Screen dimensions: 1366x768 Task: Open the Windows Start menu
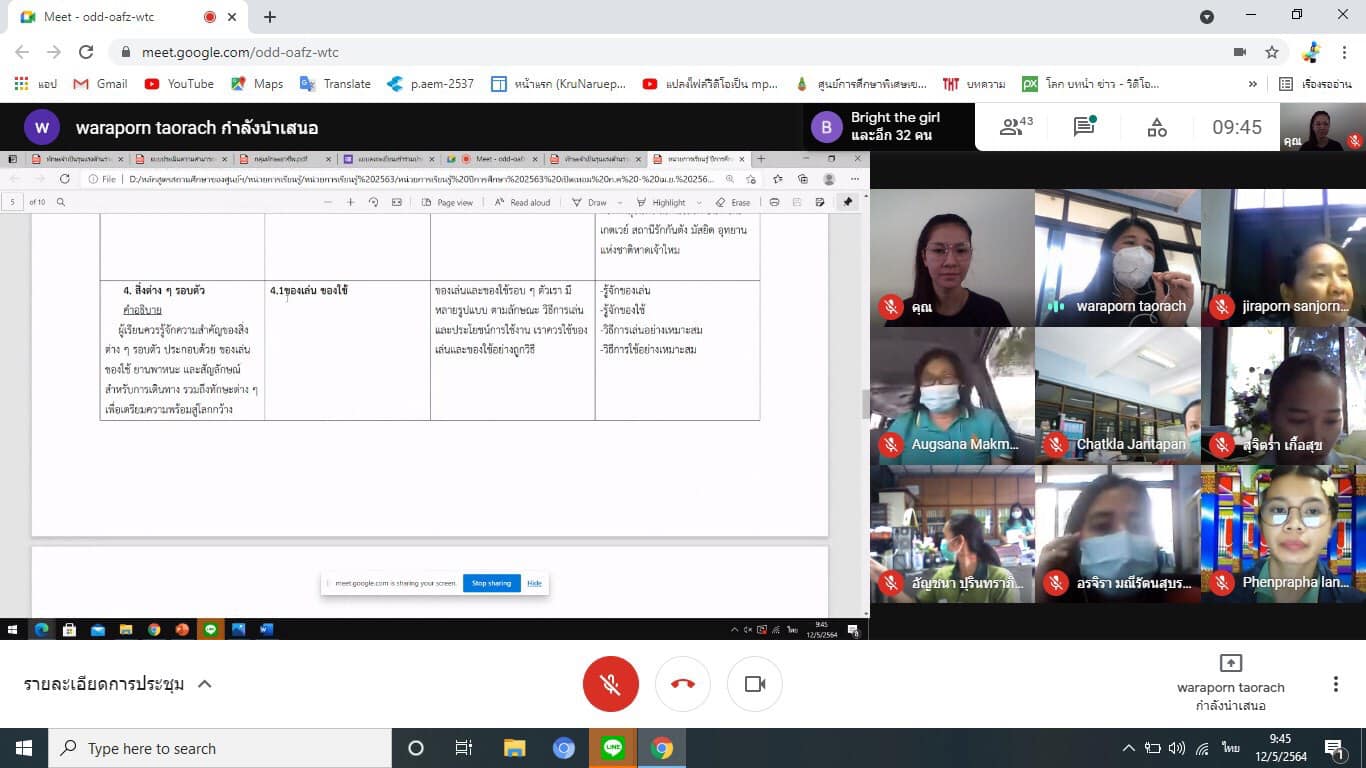tap(23, 748)
